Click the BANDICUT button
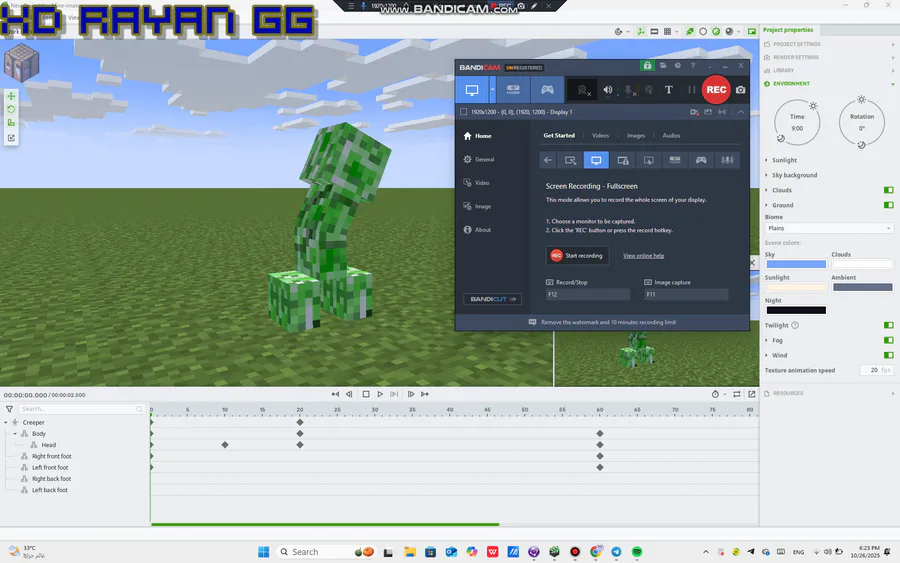The width and height of the screenshot is (900, 563). tap(492, 299)
